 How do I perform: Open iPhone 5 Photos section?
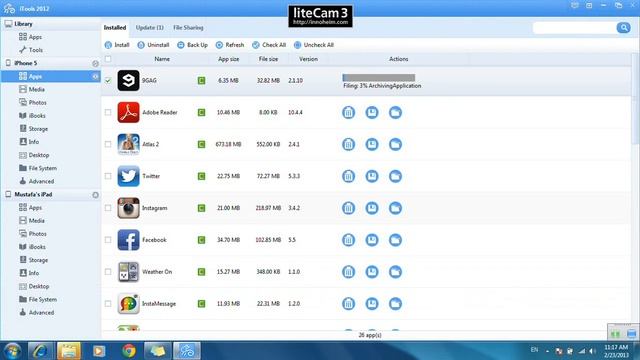coord(32,102)
